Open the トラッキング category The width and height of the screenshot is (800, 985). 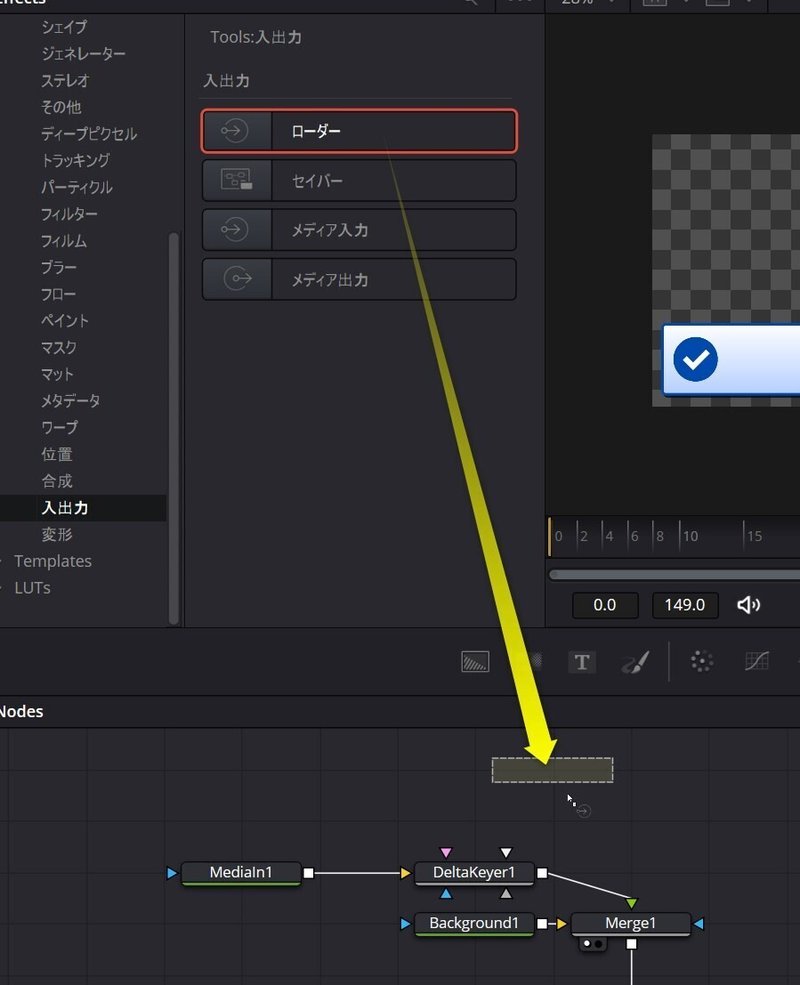click(x=75, y=161)
